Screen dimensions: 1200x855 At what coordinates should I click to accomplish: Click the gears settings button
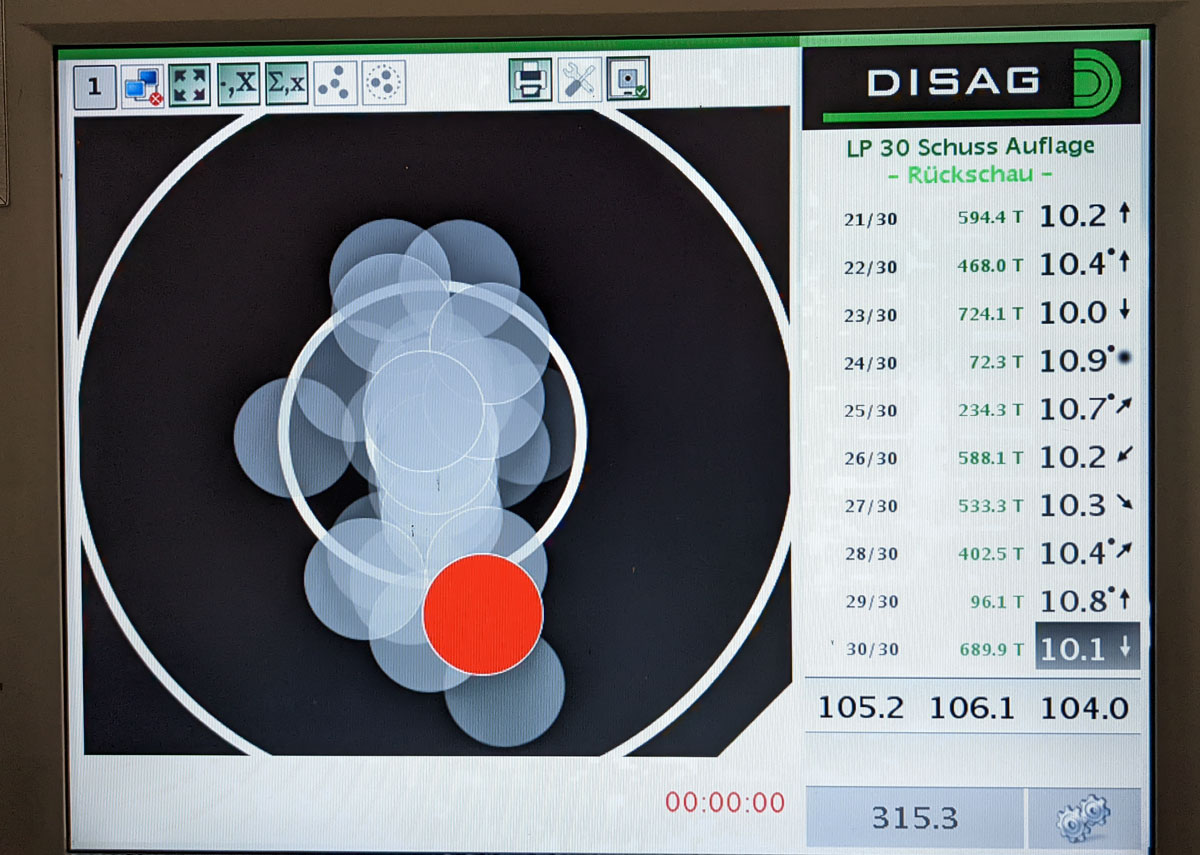point(1083,818)
